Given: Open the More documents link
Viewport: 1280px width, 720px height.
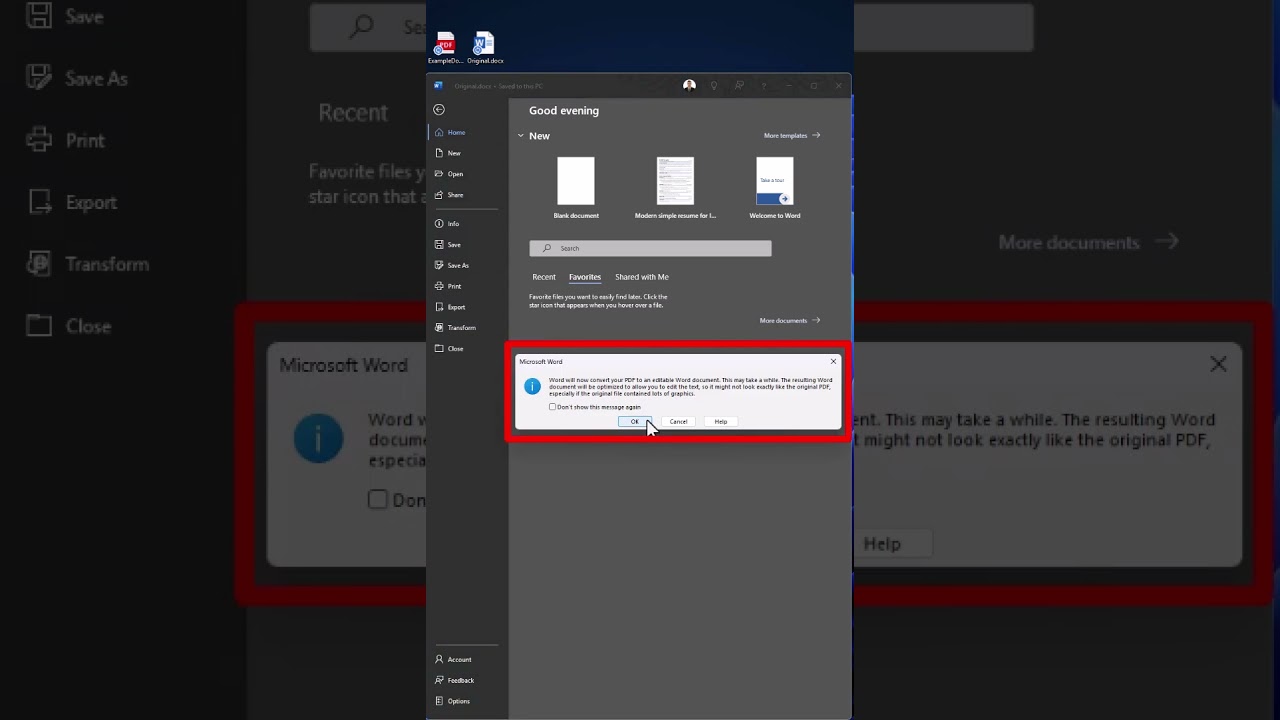Looking at the screenshot, I should pos(790,321).
